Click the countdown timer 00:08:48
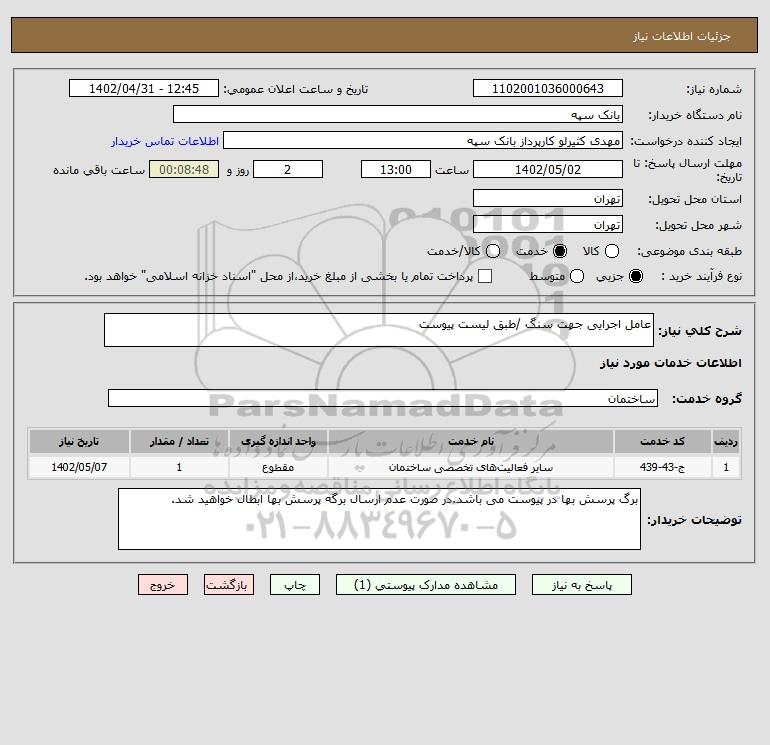Screen dimensions: 770x745 (x=184, y=169)
